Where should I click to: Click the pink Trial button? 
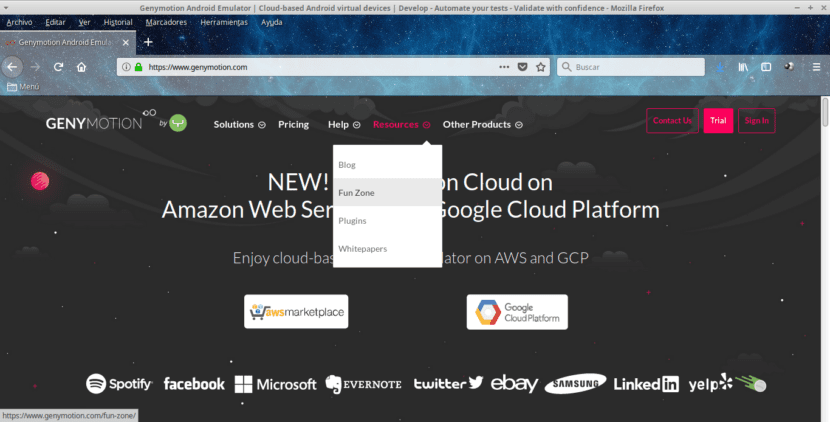click(x=718, y=121)
